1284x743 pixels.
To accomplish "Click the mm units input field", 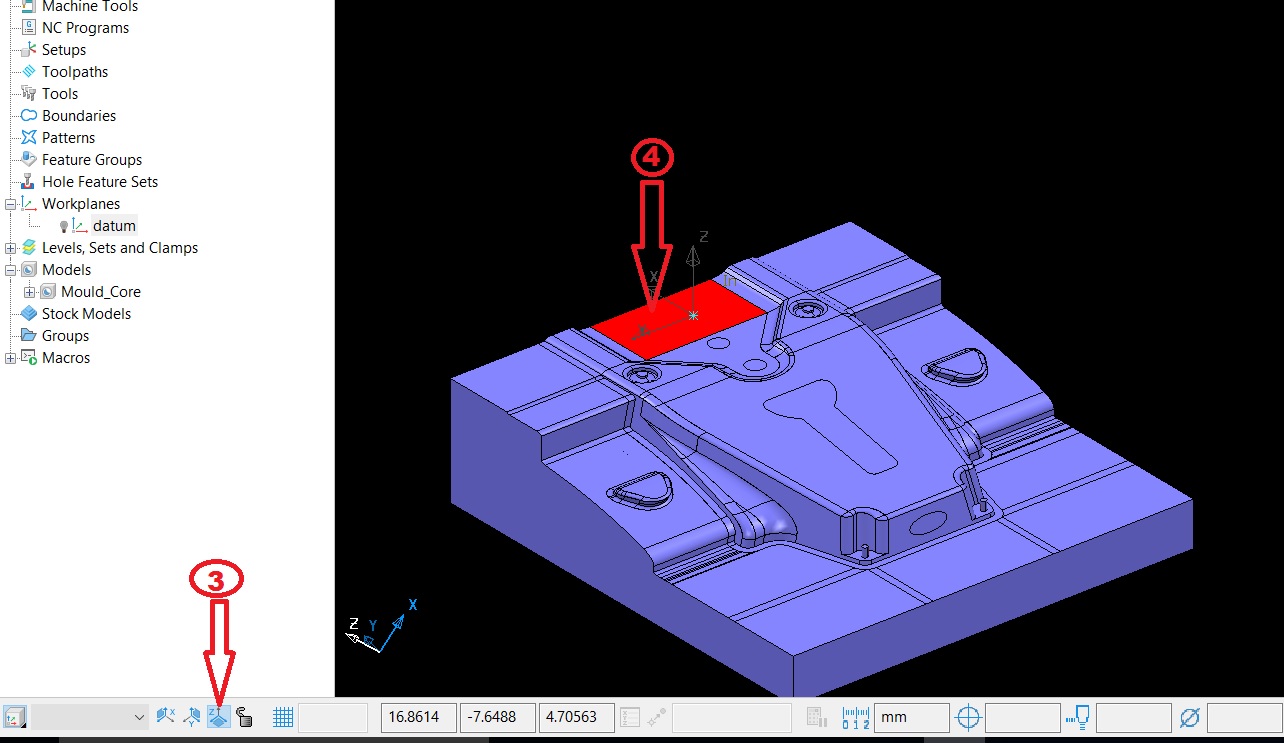I will (x=908, y=717).
